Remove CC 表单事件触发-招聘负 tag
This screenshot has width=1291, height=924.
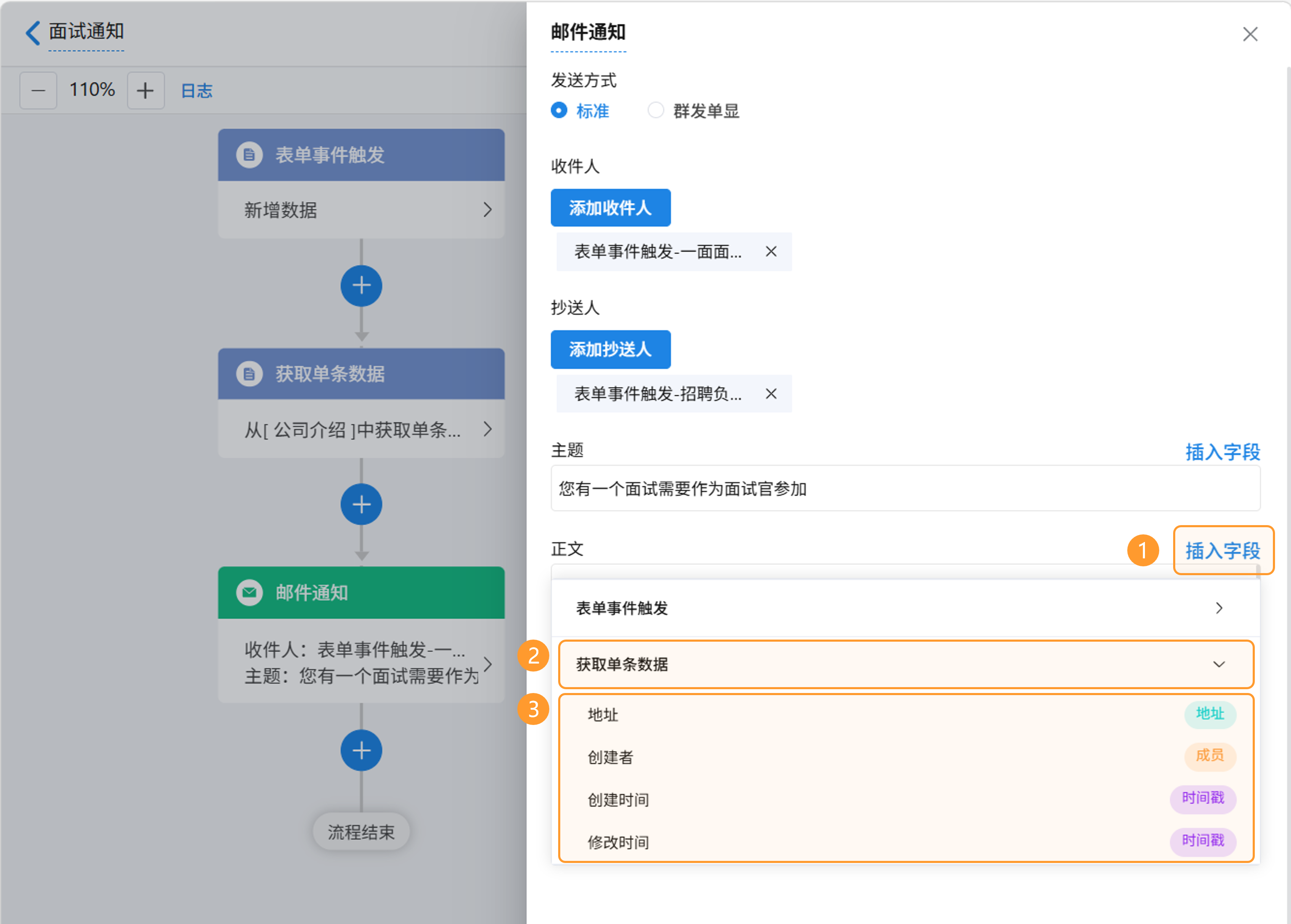771,394
